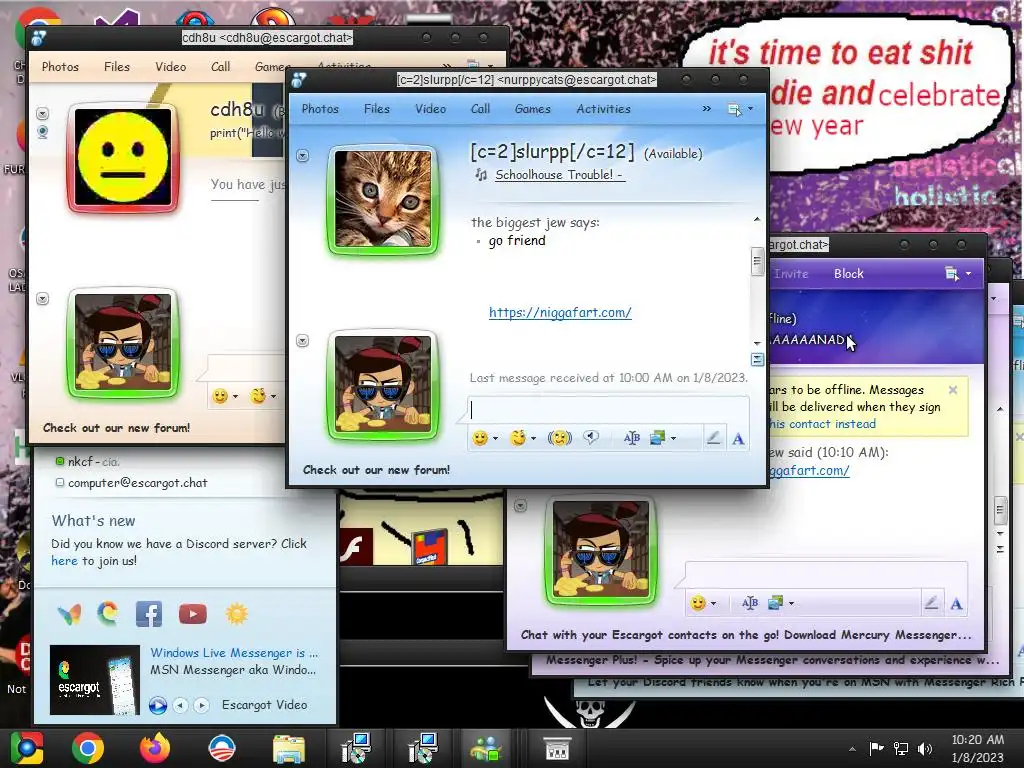Play the Escargot Video
This screenshot has width=1024, height=768.
pos(157,705)
